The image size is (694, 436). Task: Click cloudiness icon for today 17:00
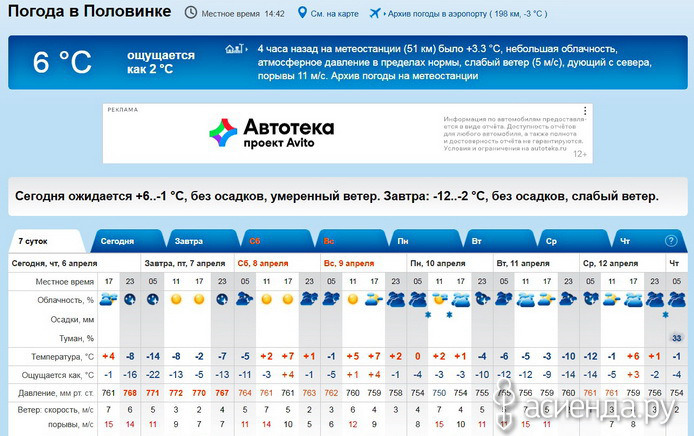(108, 300)
